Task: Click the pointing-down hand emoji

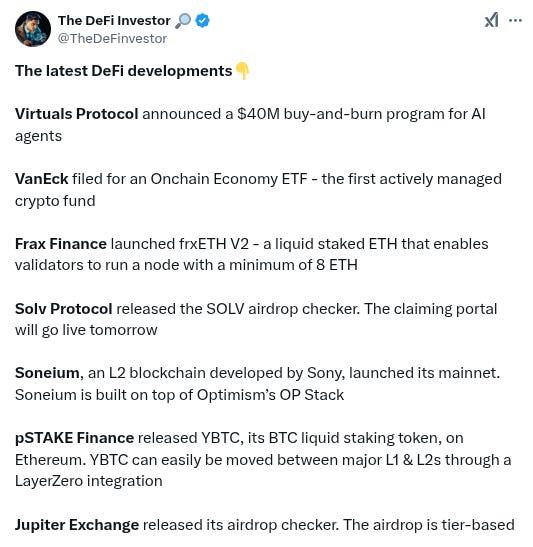Action: coord(242,71)
